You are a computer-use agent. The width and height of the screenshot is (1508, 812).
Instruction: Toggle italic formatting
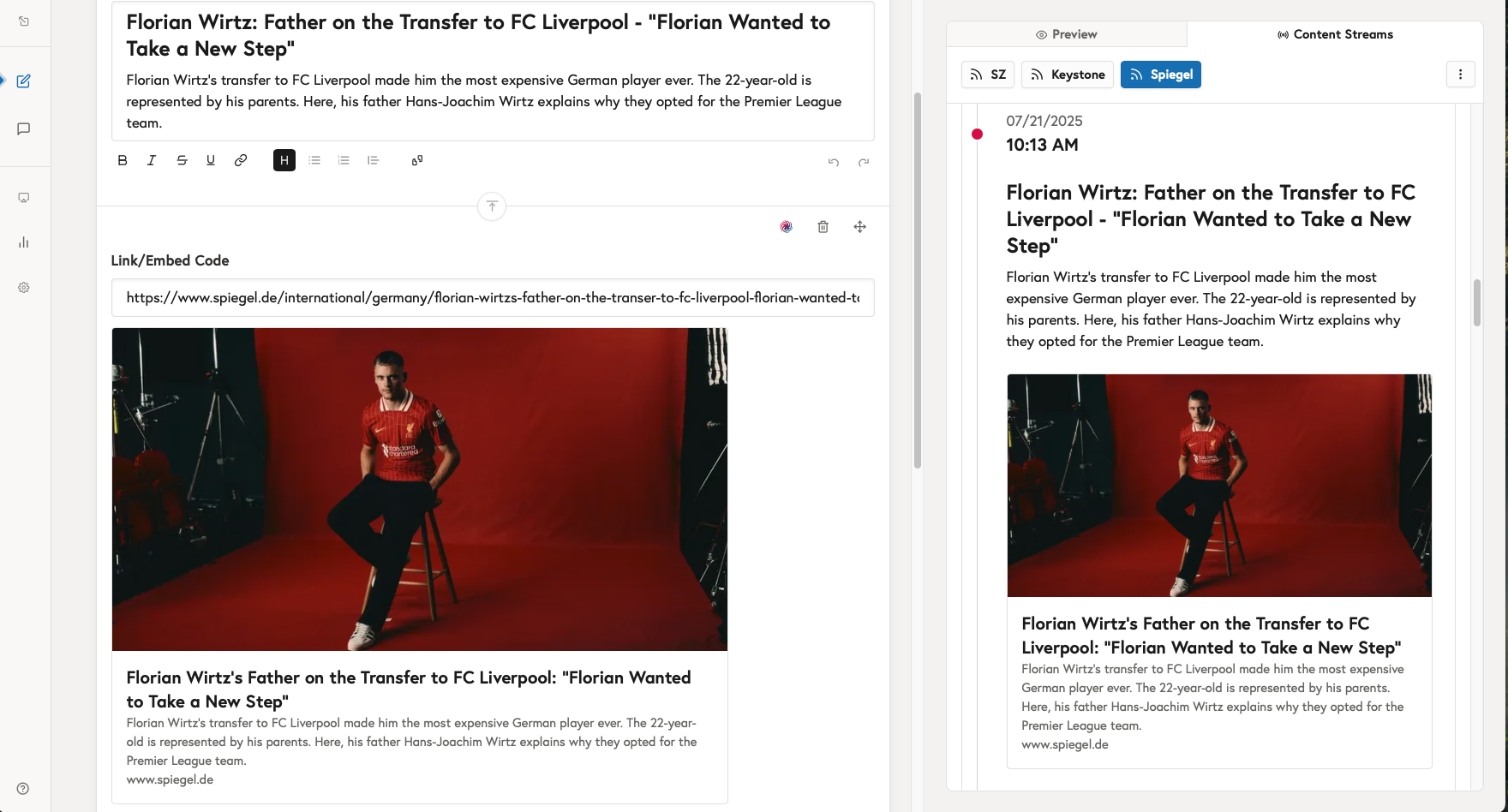(x=152, y=160)
